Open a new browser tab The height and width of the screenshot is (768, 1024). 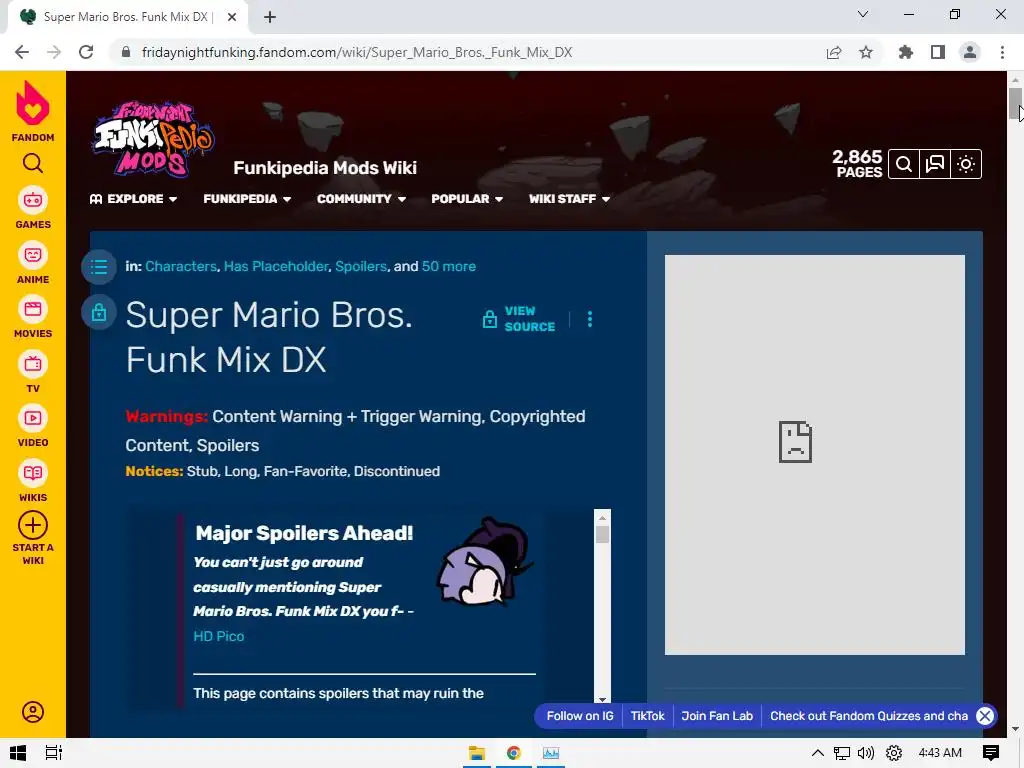coord(270,17)
